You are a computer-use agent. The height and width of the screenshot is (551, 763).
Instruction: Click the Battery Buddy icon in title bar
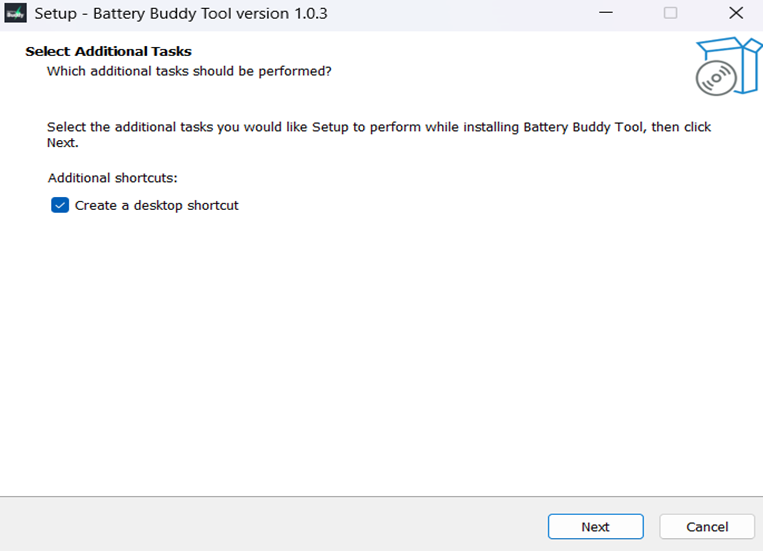(15, 14)
